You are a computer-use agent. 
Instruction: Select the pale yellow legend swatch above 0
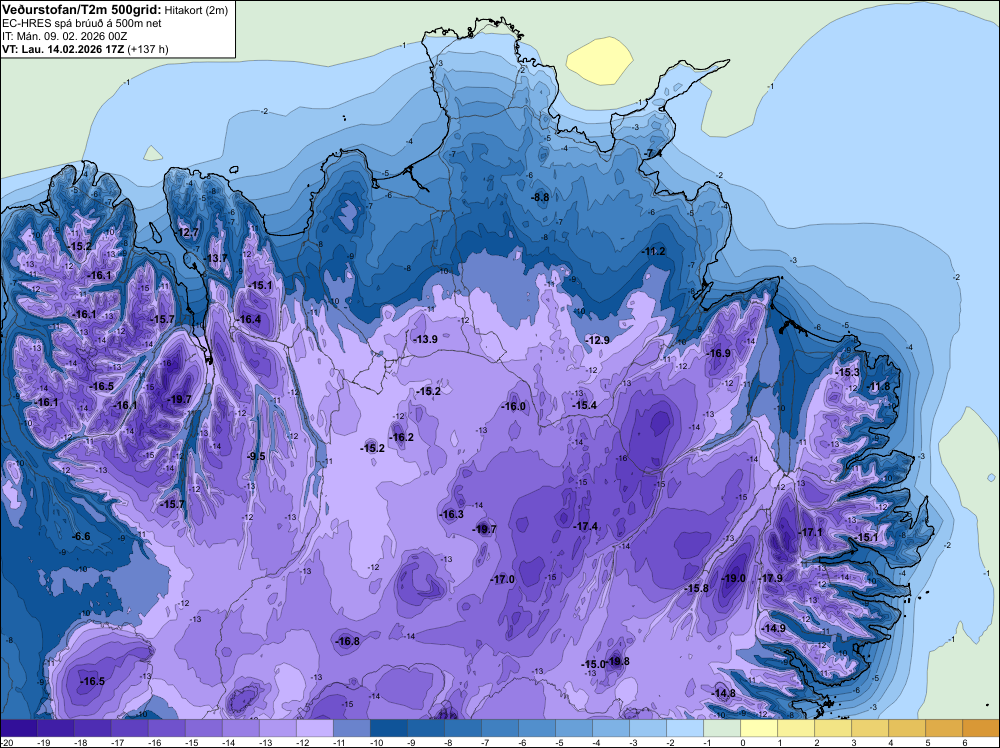758,728
